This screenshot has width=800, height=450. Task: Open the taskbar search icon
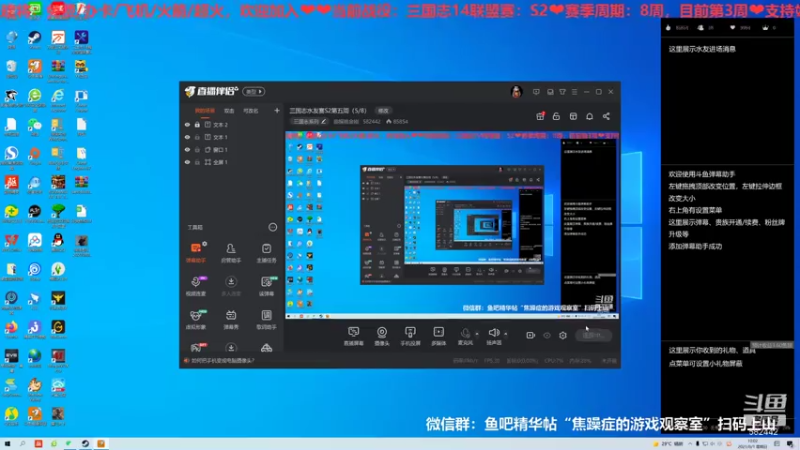(x=22, y=444)
